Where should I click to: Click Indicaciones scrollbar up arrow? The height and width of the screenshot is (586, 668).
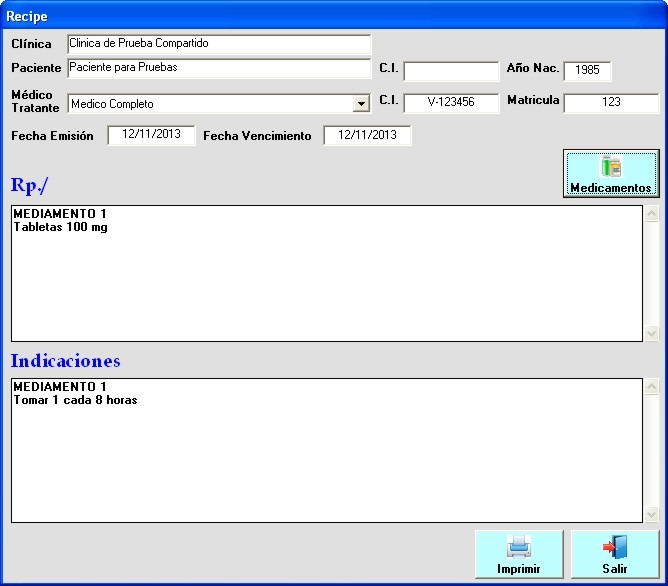pos(651,386)
